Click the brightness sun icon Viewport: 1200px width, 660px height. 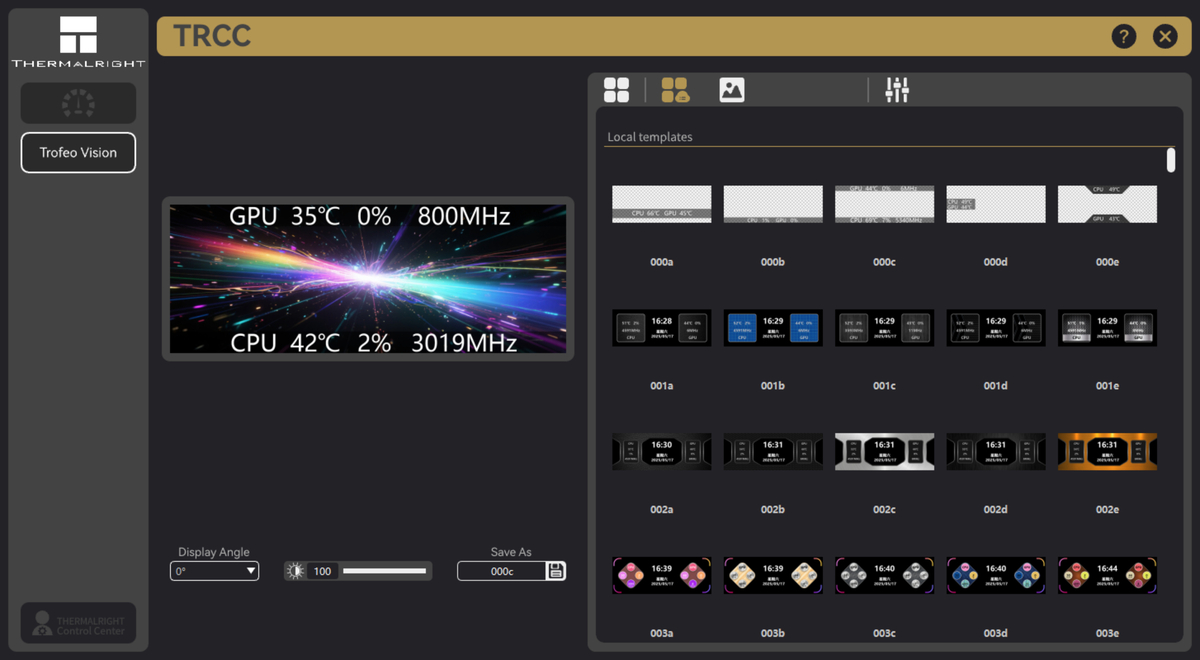tap(295, 571)
